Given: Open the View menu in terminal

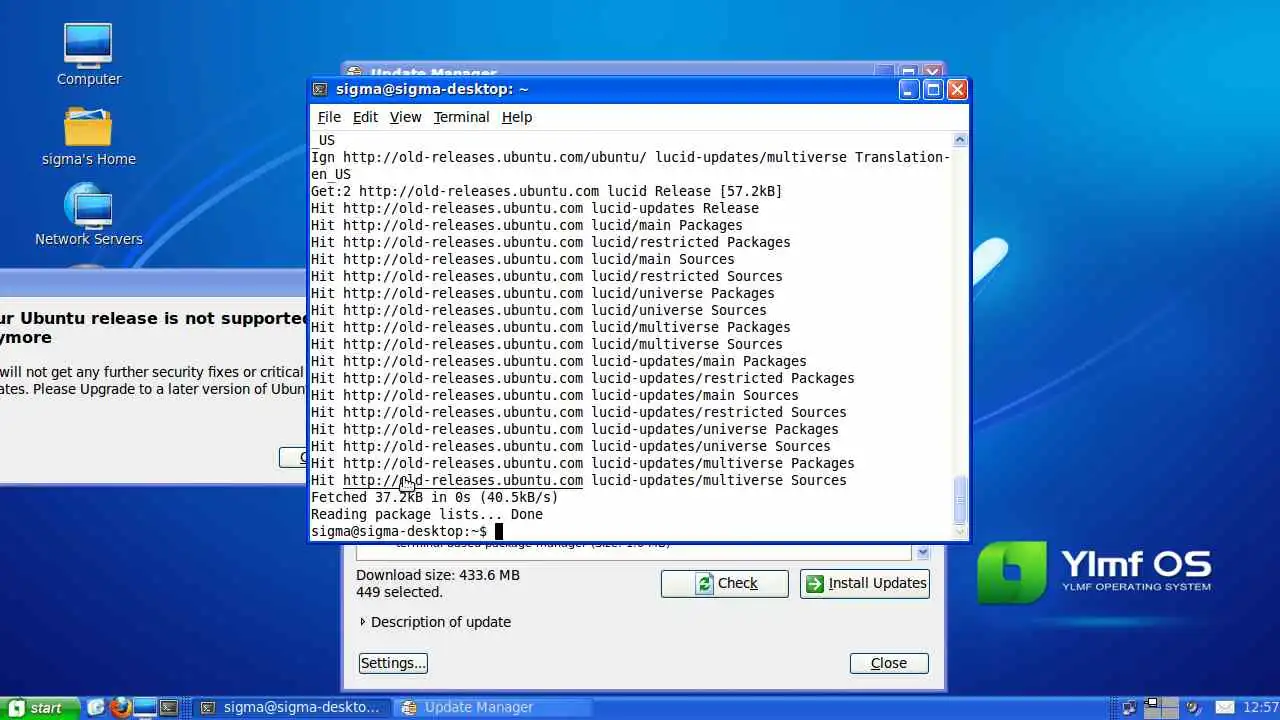Looking at the screenshot, I should pos(405,117).
